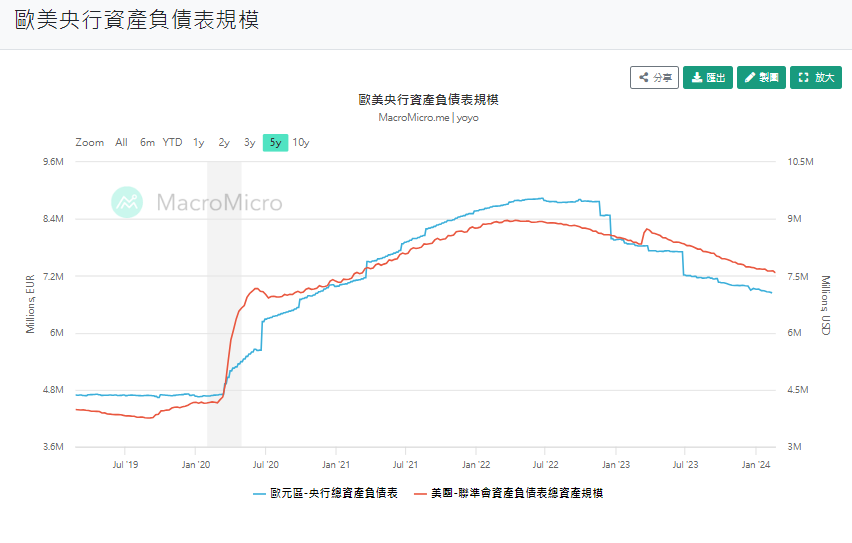Click the MacroMicro.me | yoyo subtitle
Image resolution: width=852 pixels, height=543 pixels.
428,117
